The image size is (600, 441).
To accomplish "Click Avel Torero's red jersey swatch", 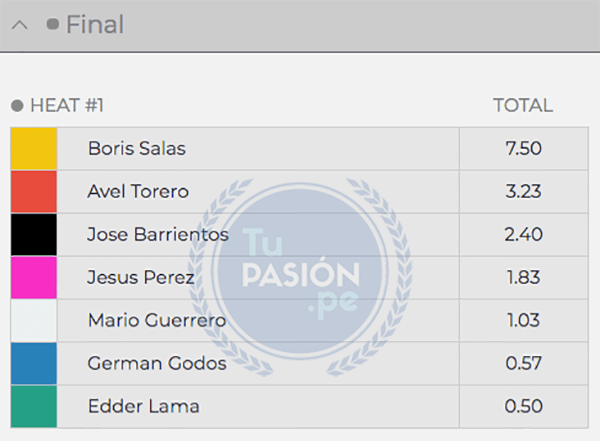I will [x=34, y=192].
